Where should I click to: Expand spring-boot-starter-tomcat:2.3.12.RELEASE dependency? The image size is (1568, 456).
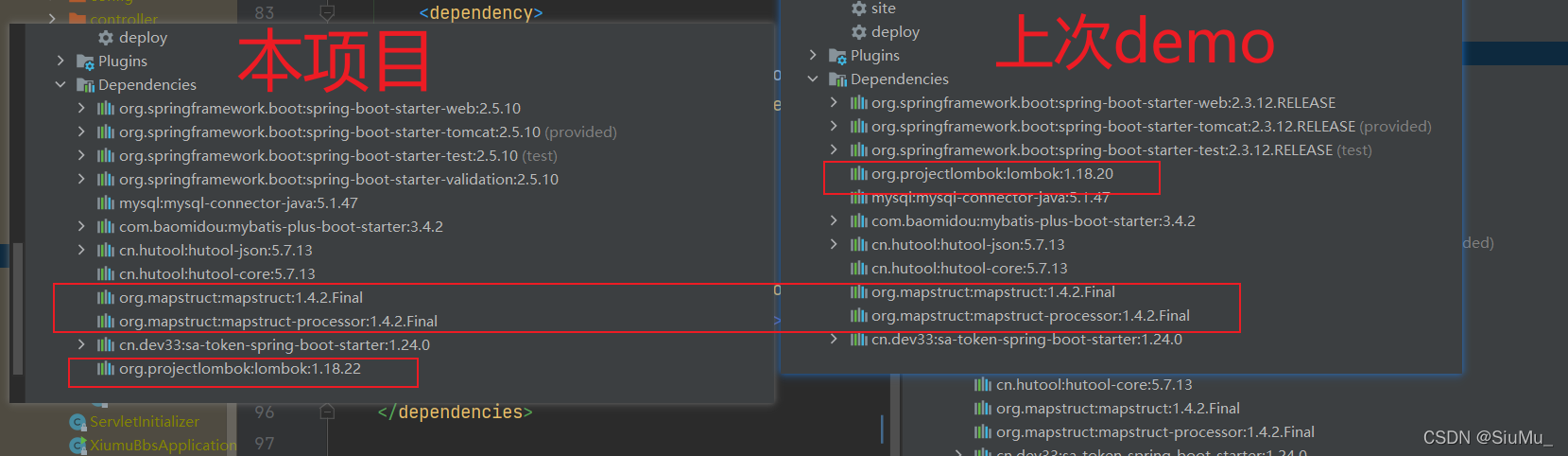tap(834, 127)
